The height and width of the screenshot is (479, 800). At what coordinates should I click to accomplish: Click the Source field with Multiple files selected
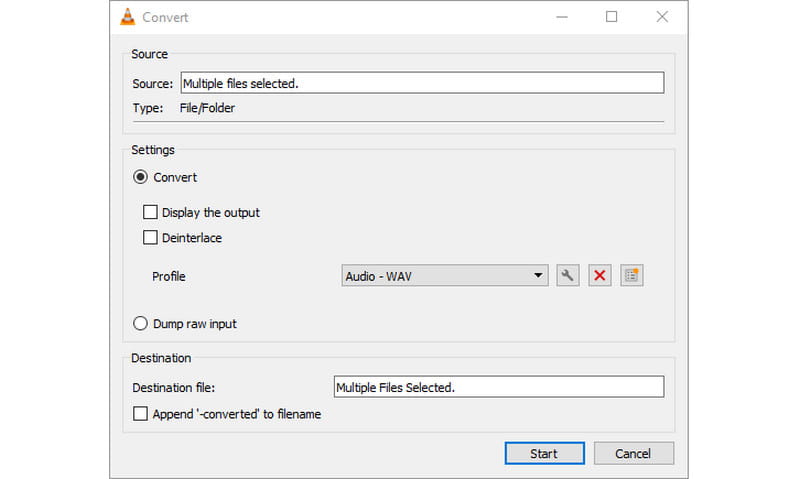pyautogui.click(x=422, y=83)
